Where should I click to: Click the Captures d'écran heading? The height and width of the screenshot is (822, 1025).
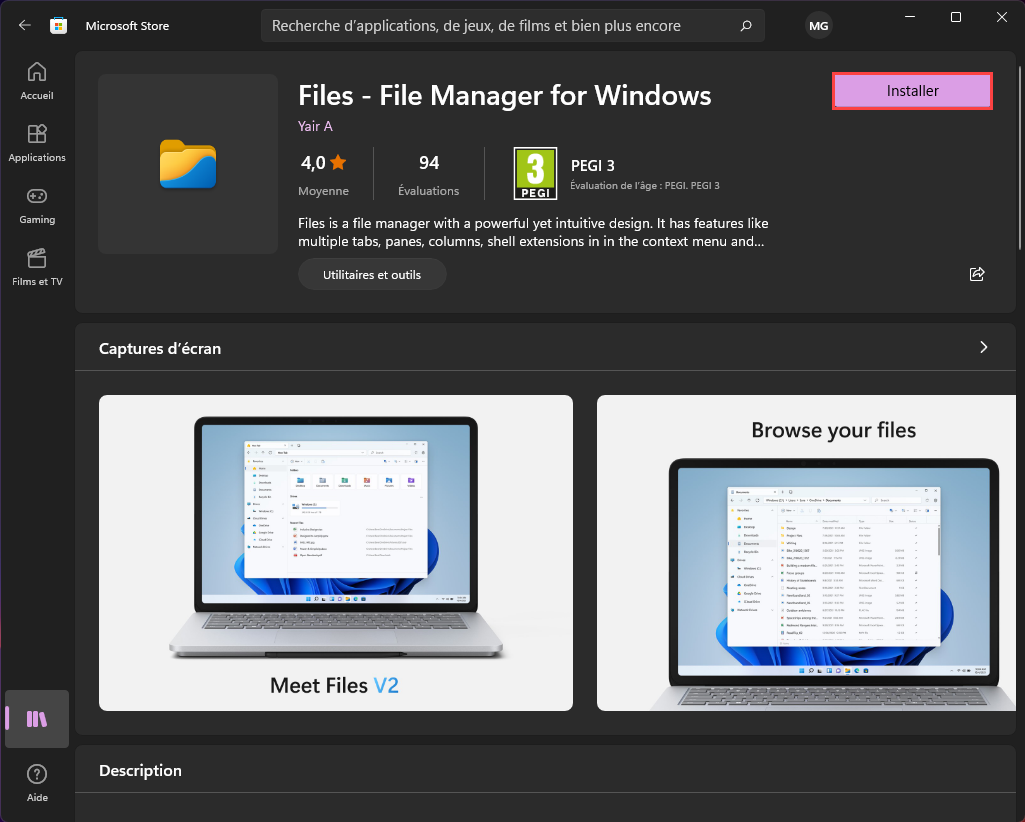click(160, 349)
